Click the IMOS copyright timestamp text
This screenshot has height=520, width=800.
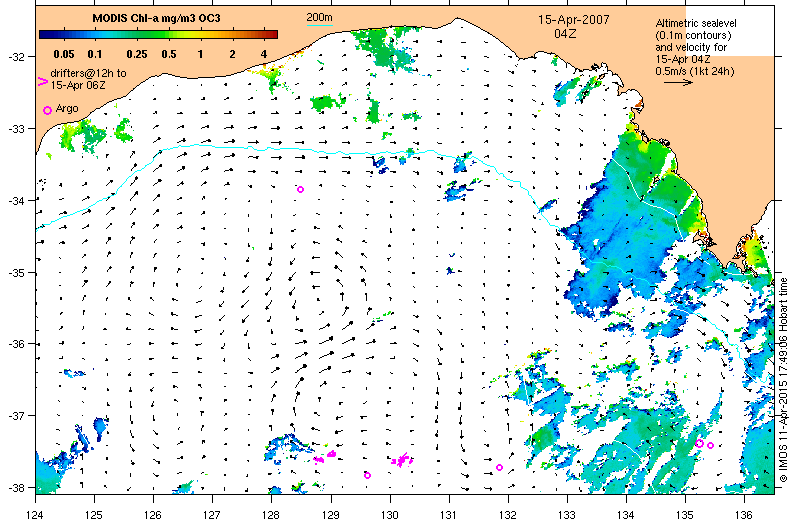784,380
